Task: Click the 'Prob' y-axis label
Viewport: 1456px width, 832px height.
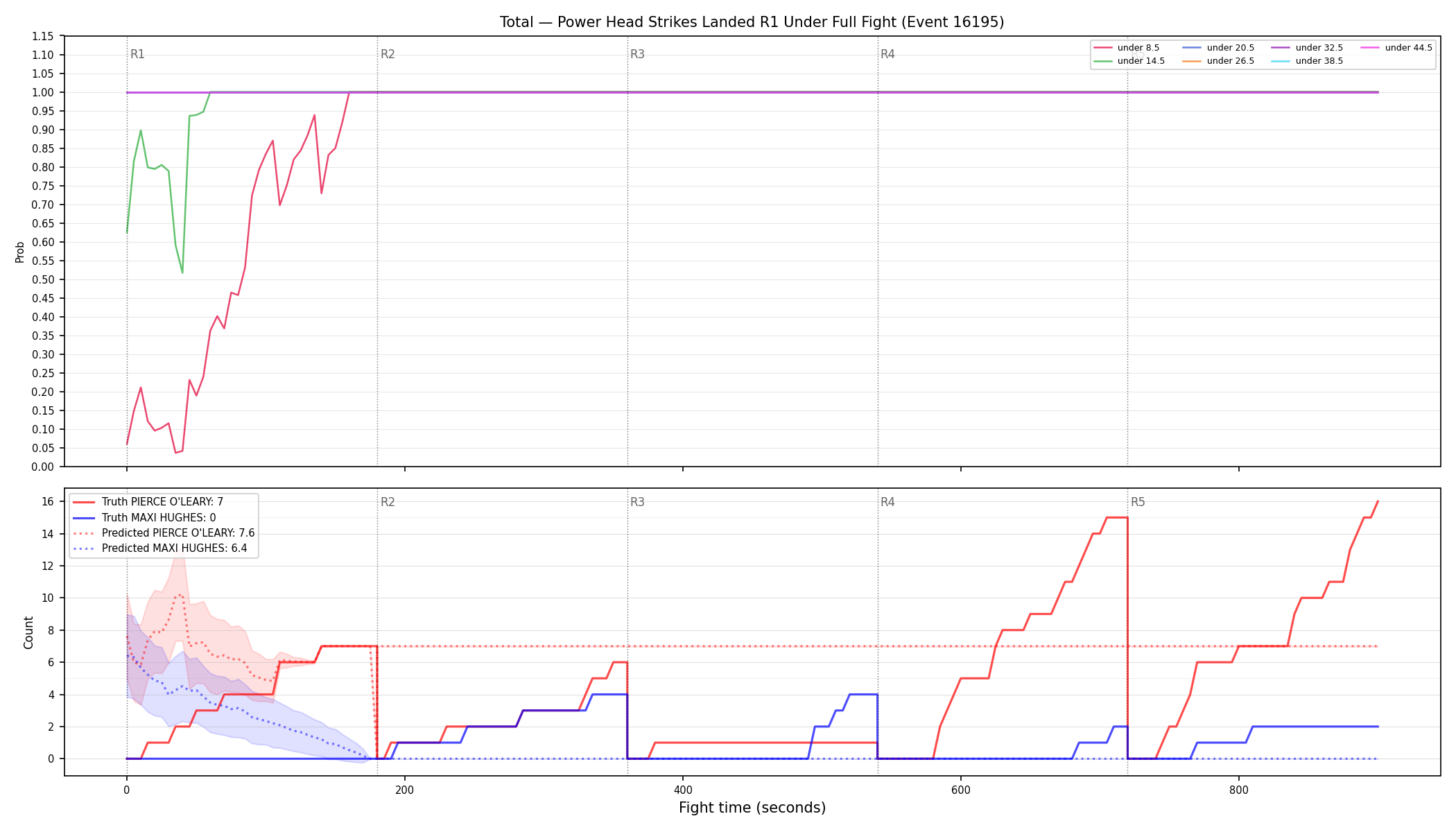Action: (20, 252)
